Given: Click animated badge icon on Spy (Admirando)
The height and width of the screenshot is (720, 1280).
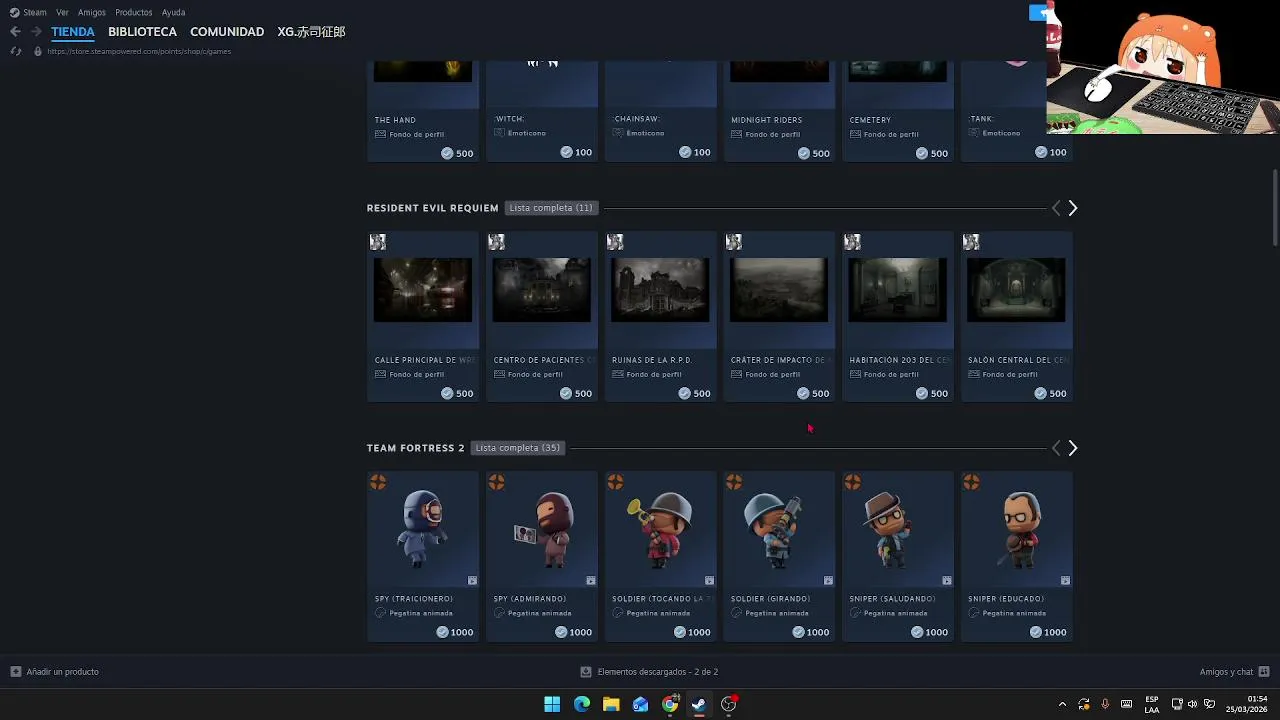Looking at the screenshot, I should (x=591, y=581).
